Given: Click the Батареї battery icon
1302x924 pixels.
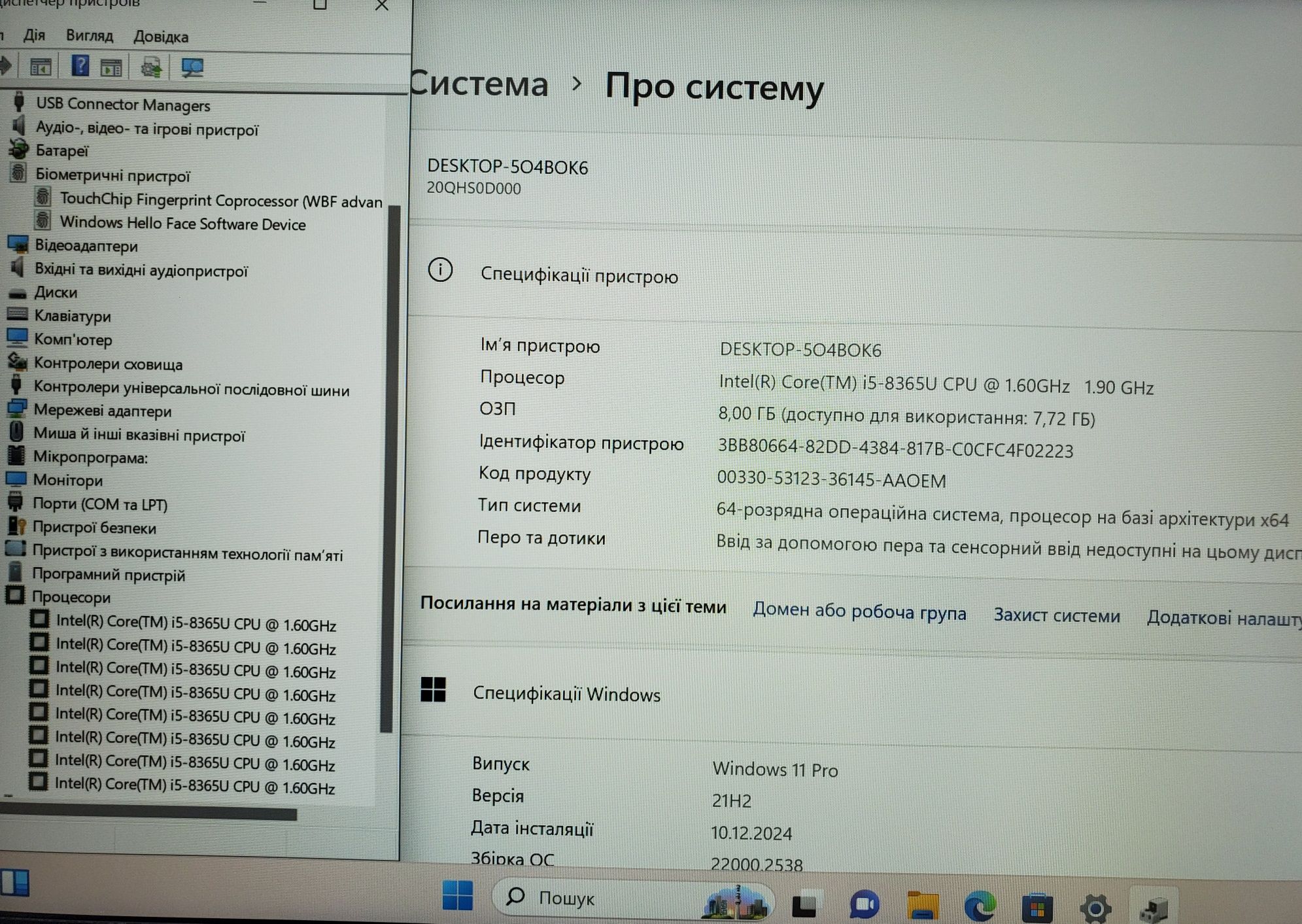Looking at the screenshot, I should pos(18,150).
